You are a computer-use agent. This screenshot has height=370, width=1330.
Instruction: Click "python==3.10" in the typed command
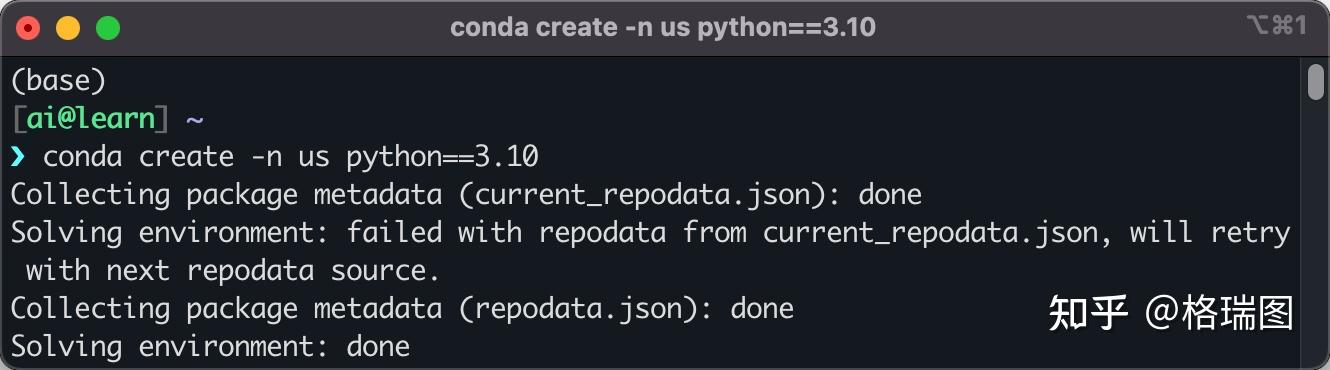[x=443, y=157]
